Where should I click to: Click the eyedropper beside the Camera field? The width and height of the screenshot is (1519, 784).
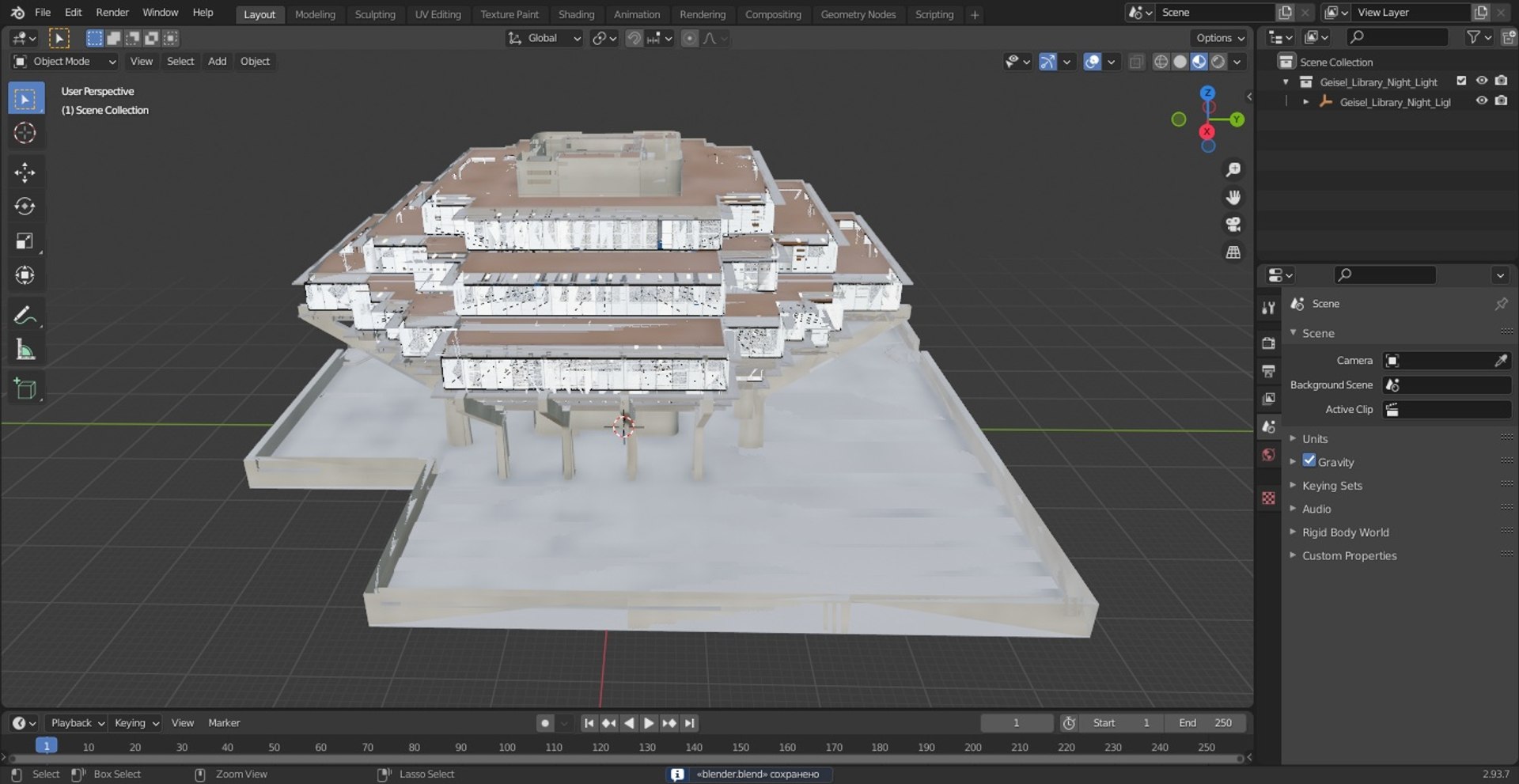coord(1501,361)
